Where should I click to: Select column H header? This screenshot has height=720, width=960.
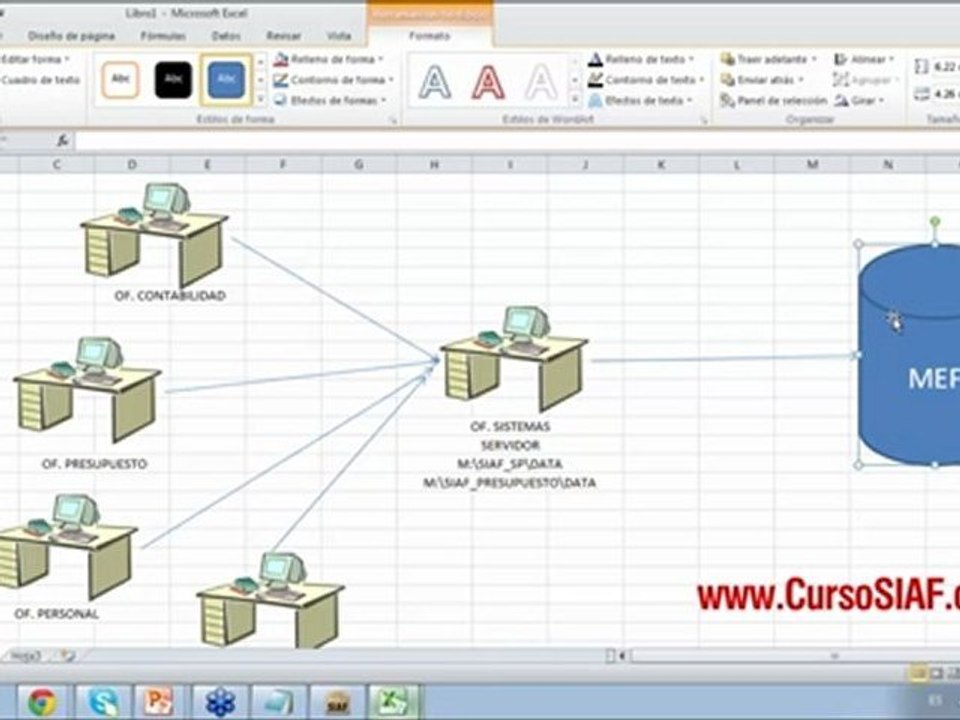pyautogui.click(x=434, y=164)
